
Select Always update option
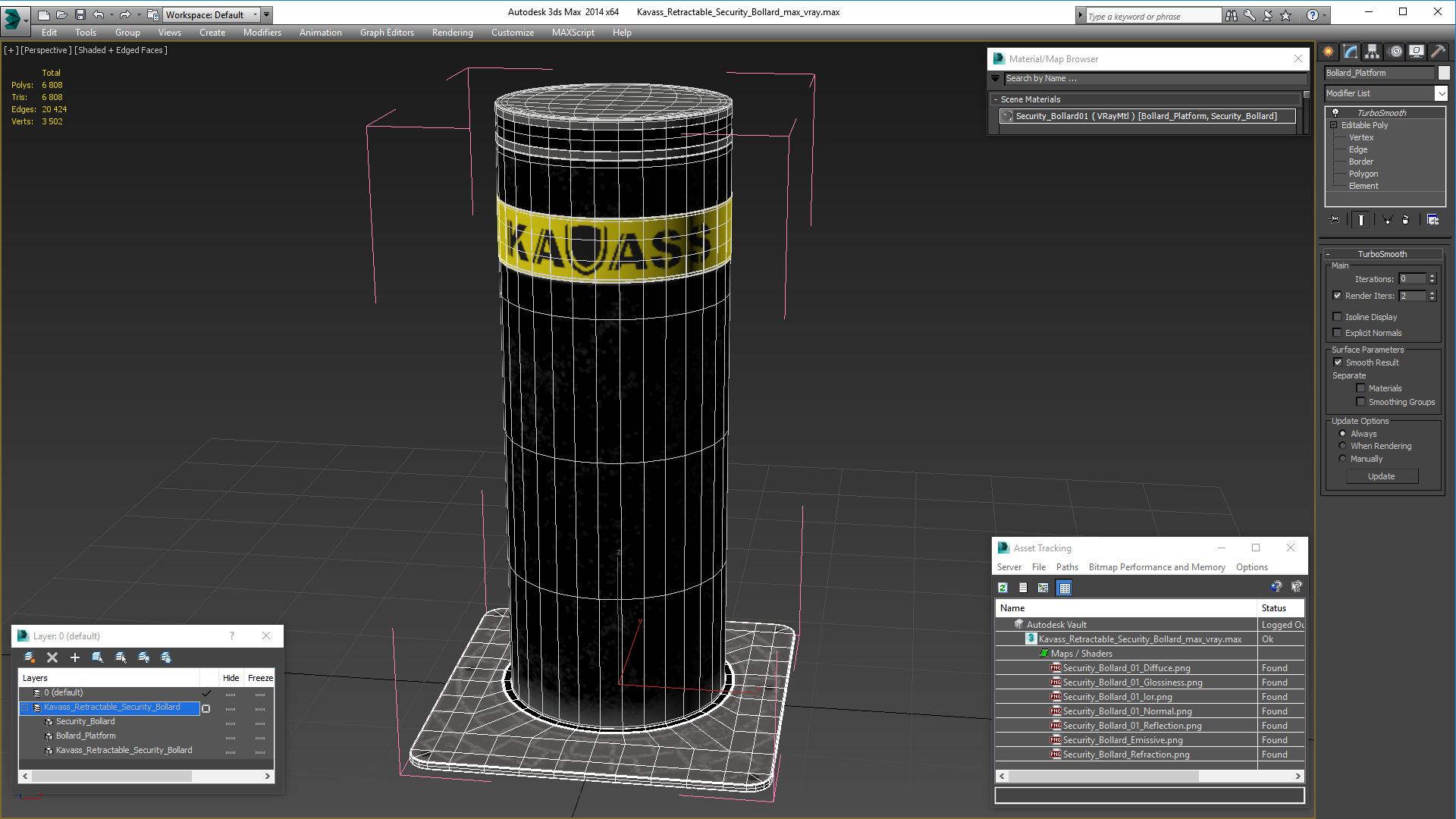(x=1342, y=434)
